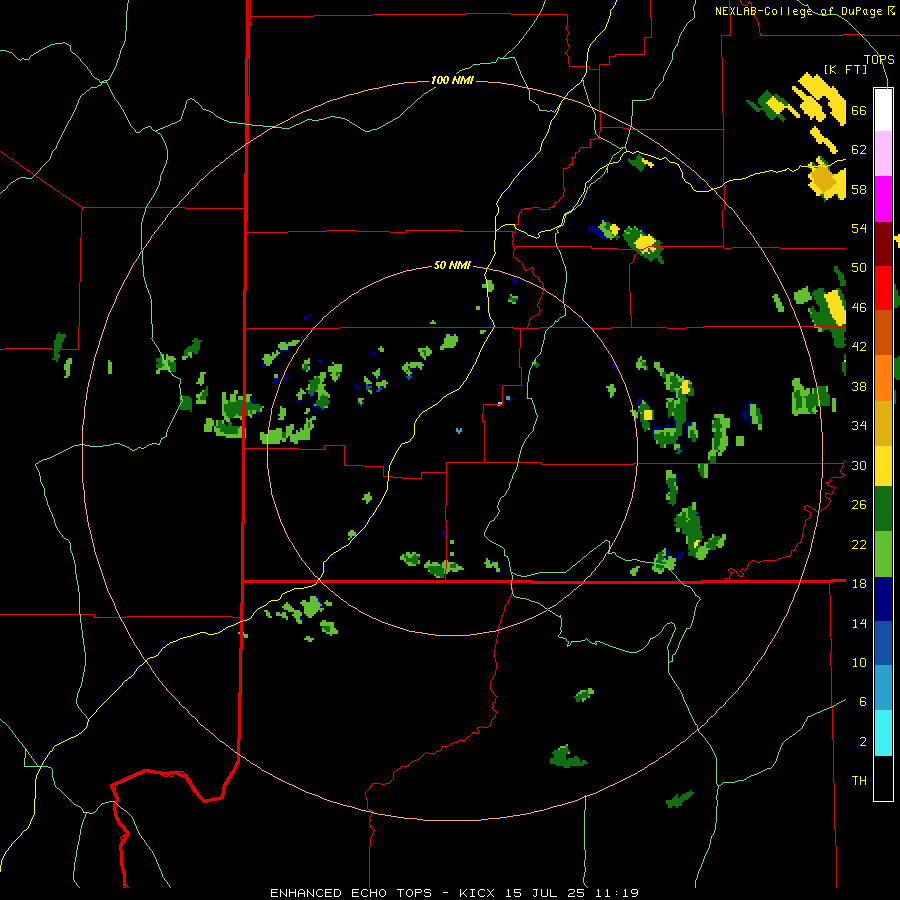
Task: Click the medium blue legend swatch
Action: coord(883,643)
